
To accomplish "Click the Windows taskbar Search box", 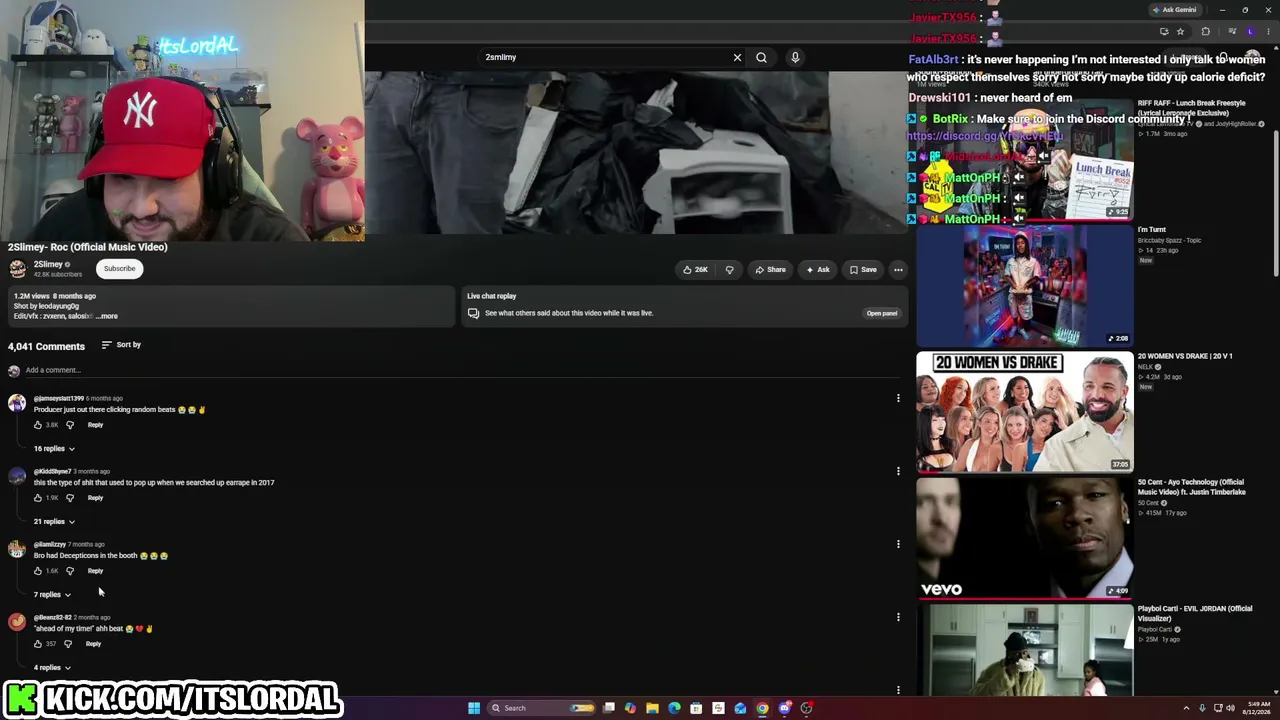I will [540, 708].
